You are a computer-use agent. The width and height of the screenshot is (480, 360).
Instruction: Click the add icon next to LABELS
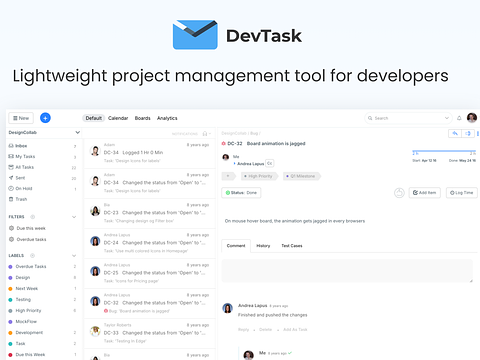click(32, 255)
